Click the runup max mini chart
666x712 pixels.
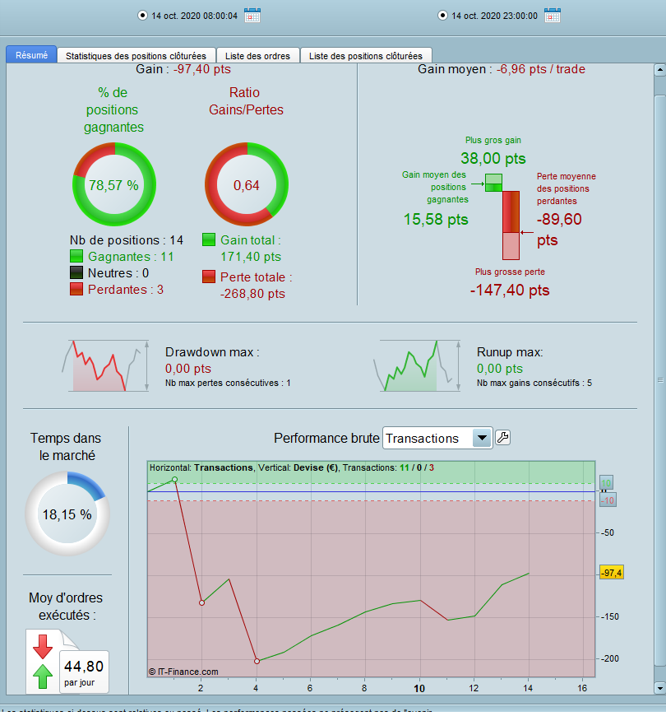417,366
